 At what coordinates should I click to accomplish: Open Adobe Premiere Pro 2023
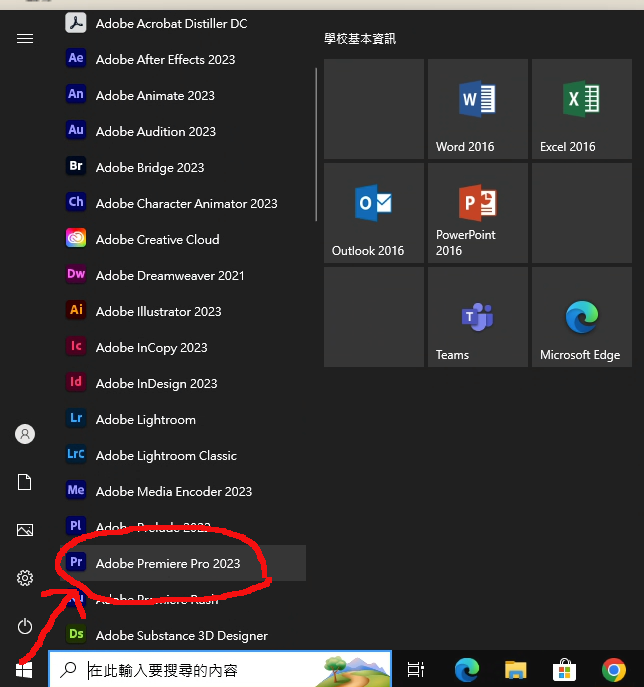click(167, 563)
